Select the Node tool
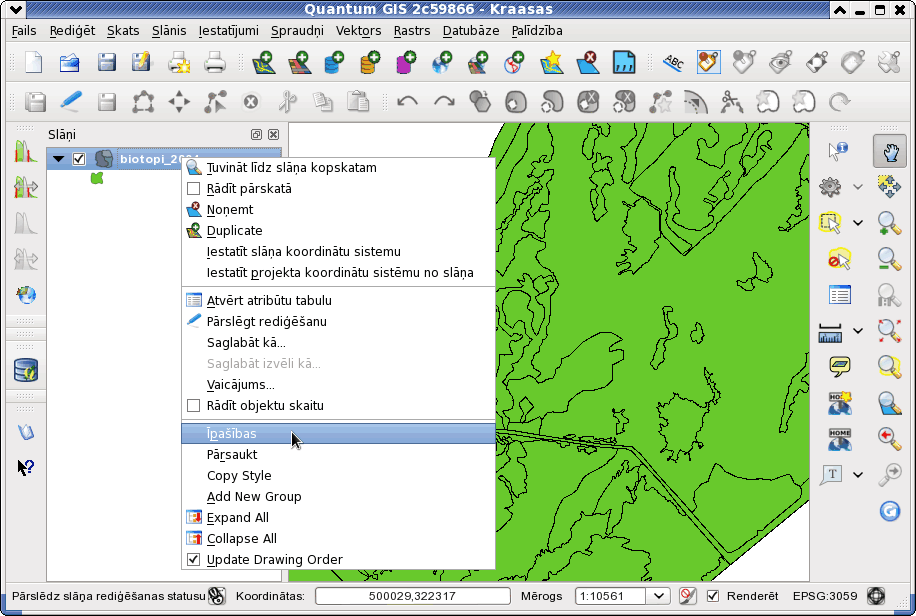Screen dimensions: 916x616 [215, 102]
